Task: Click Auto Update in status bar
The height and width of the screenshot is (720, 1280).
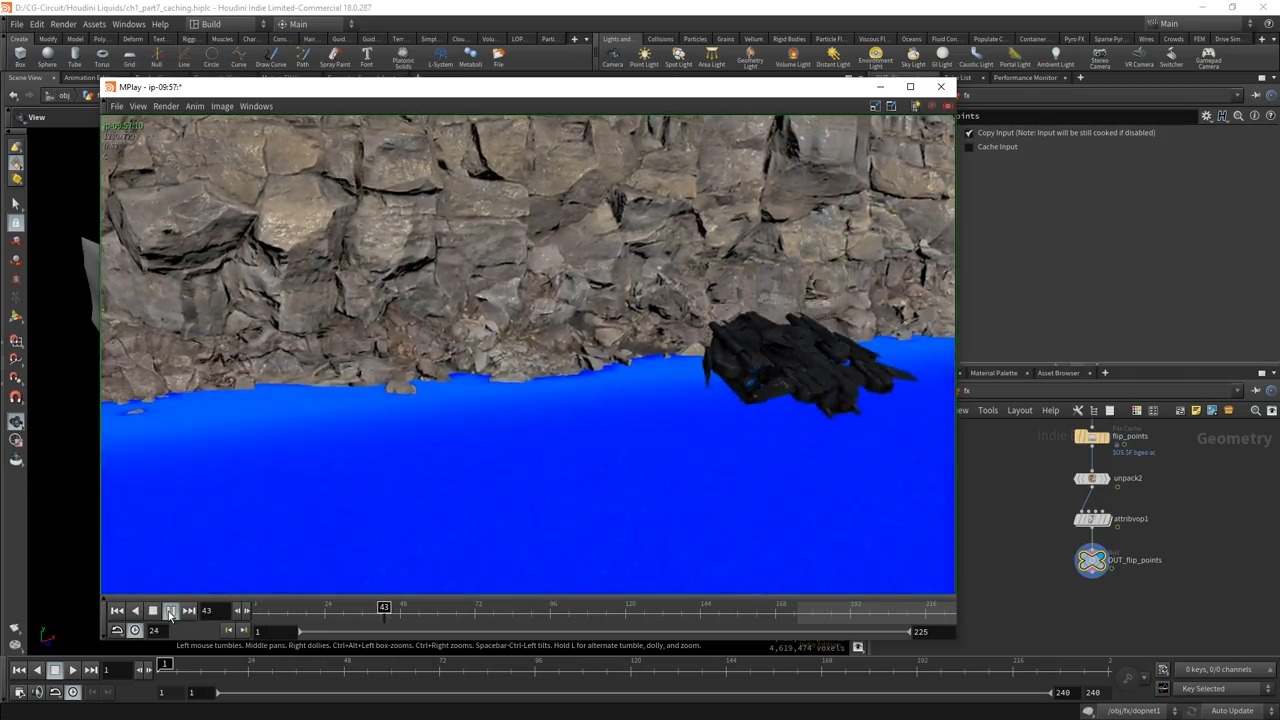Action: (1232, 711)
